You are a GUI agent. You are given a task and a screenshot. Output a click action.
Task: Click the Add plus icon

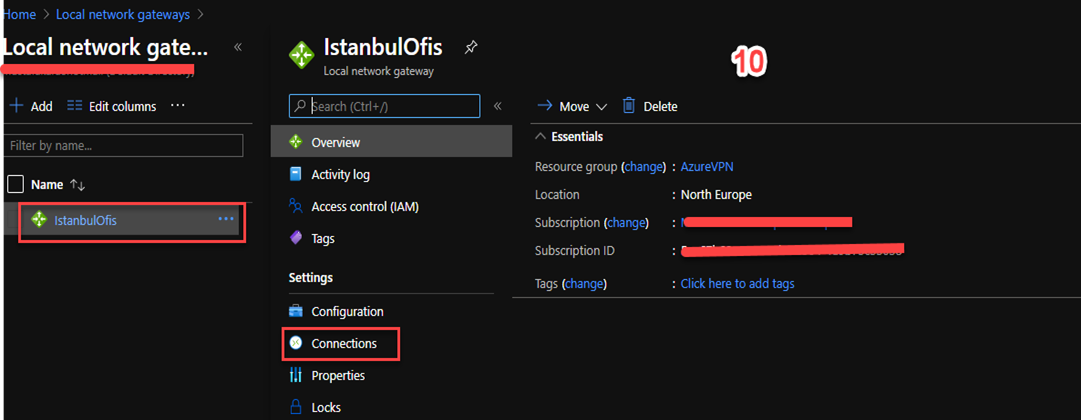(17, 106)
